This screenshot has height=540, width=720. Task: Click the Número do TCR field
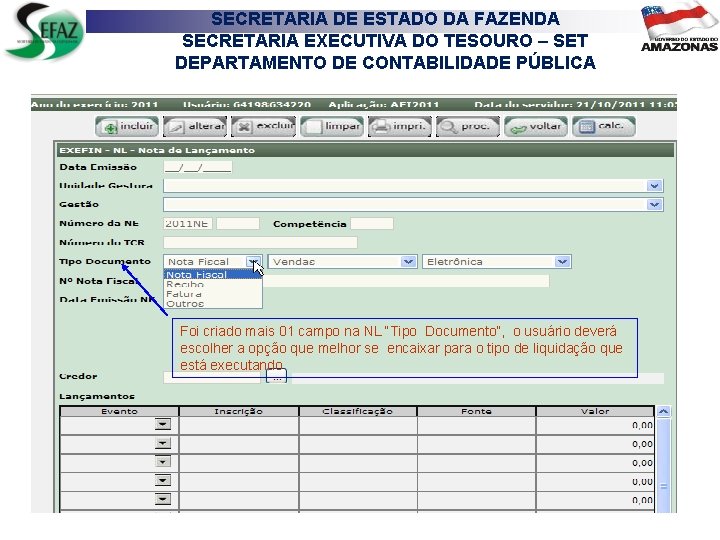[x=260, y=242]
